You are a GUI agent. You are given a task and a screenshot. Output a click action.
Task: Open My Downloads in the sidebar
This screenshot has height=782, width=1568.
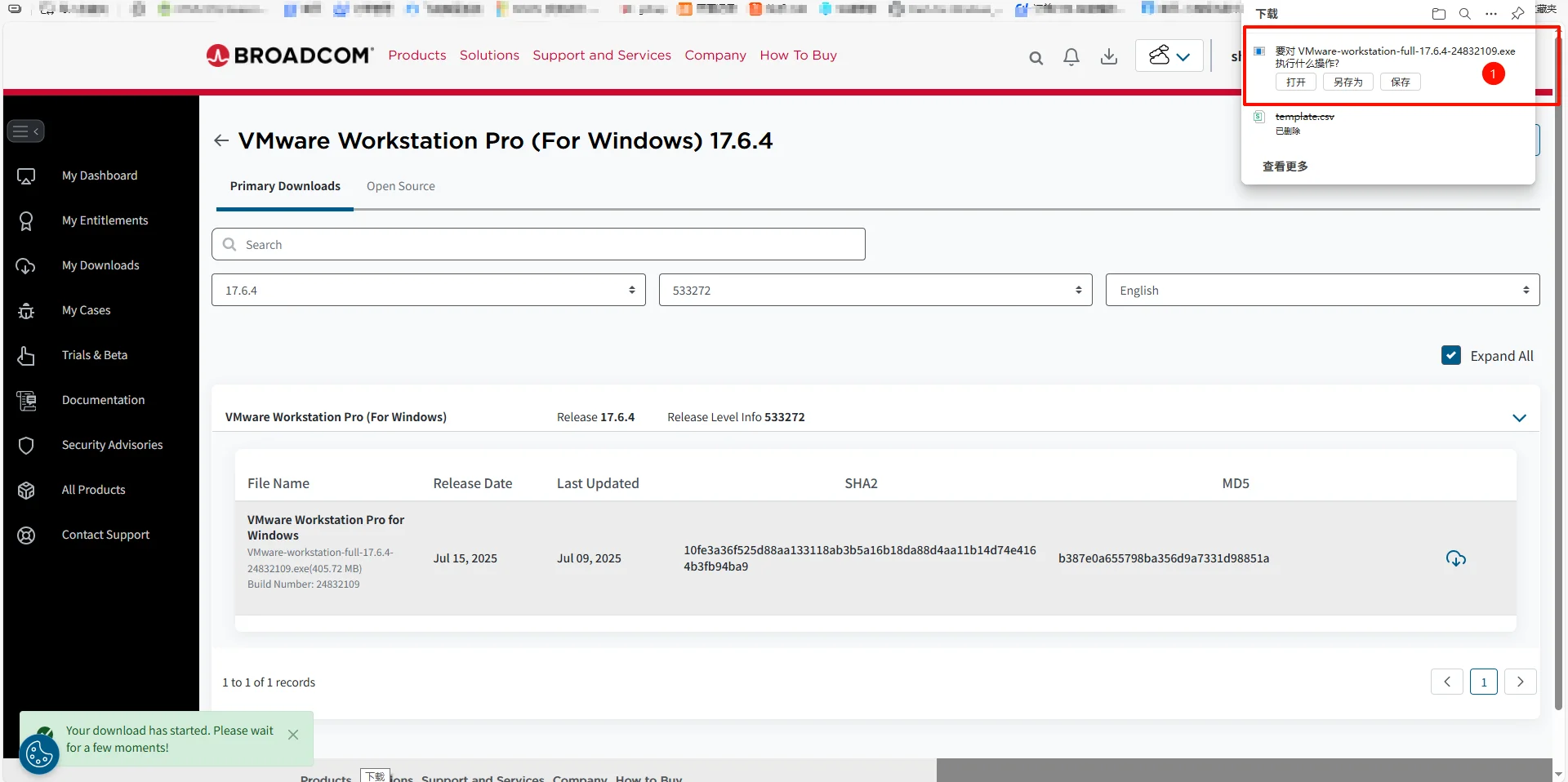[100, 264]
